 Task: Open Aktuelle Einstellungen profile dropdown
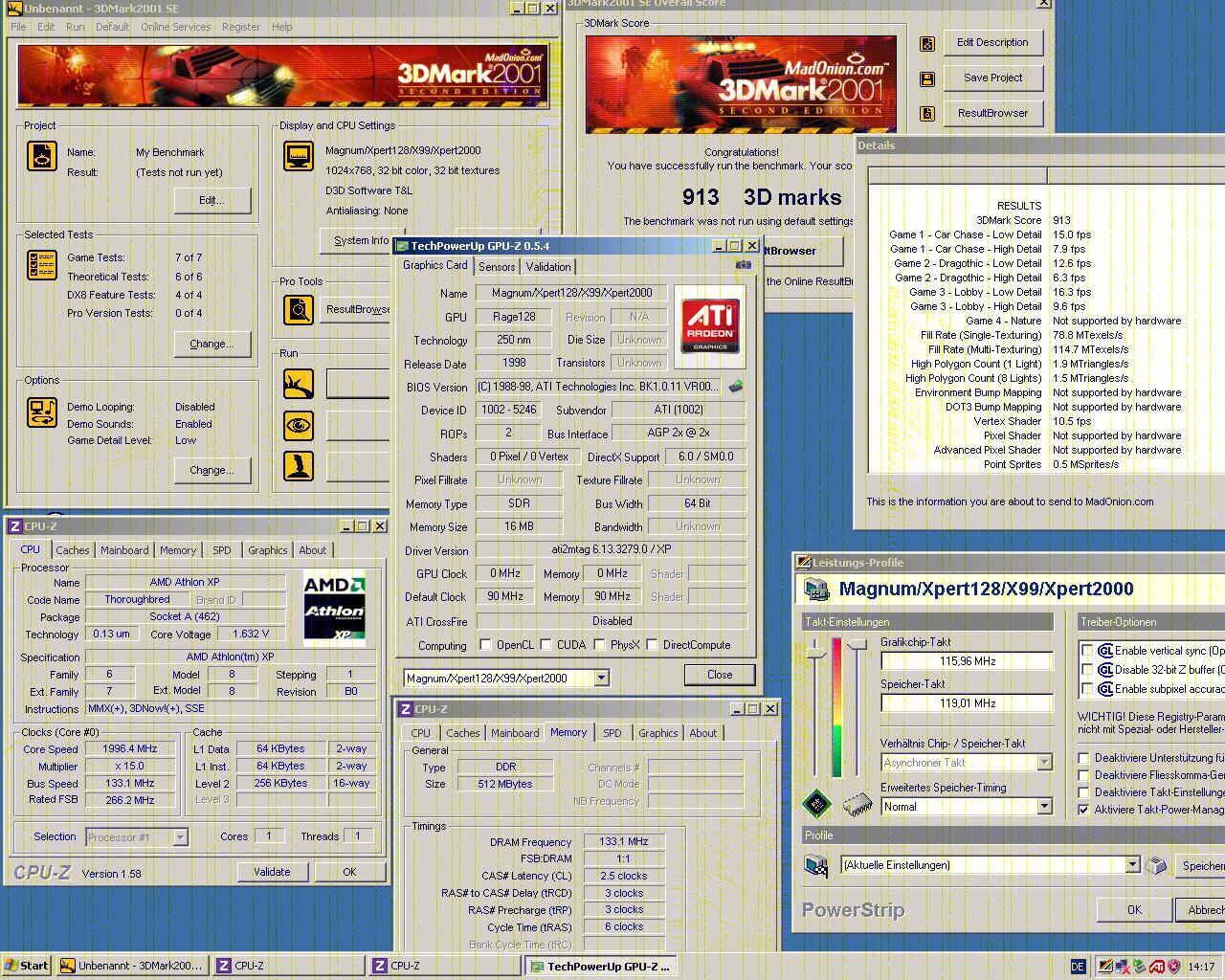point(1132,865)
